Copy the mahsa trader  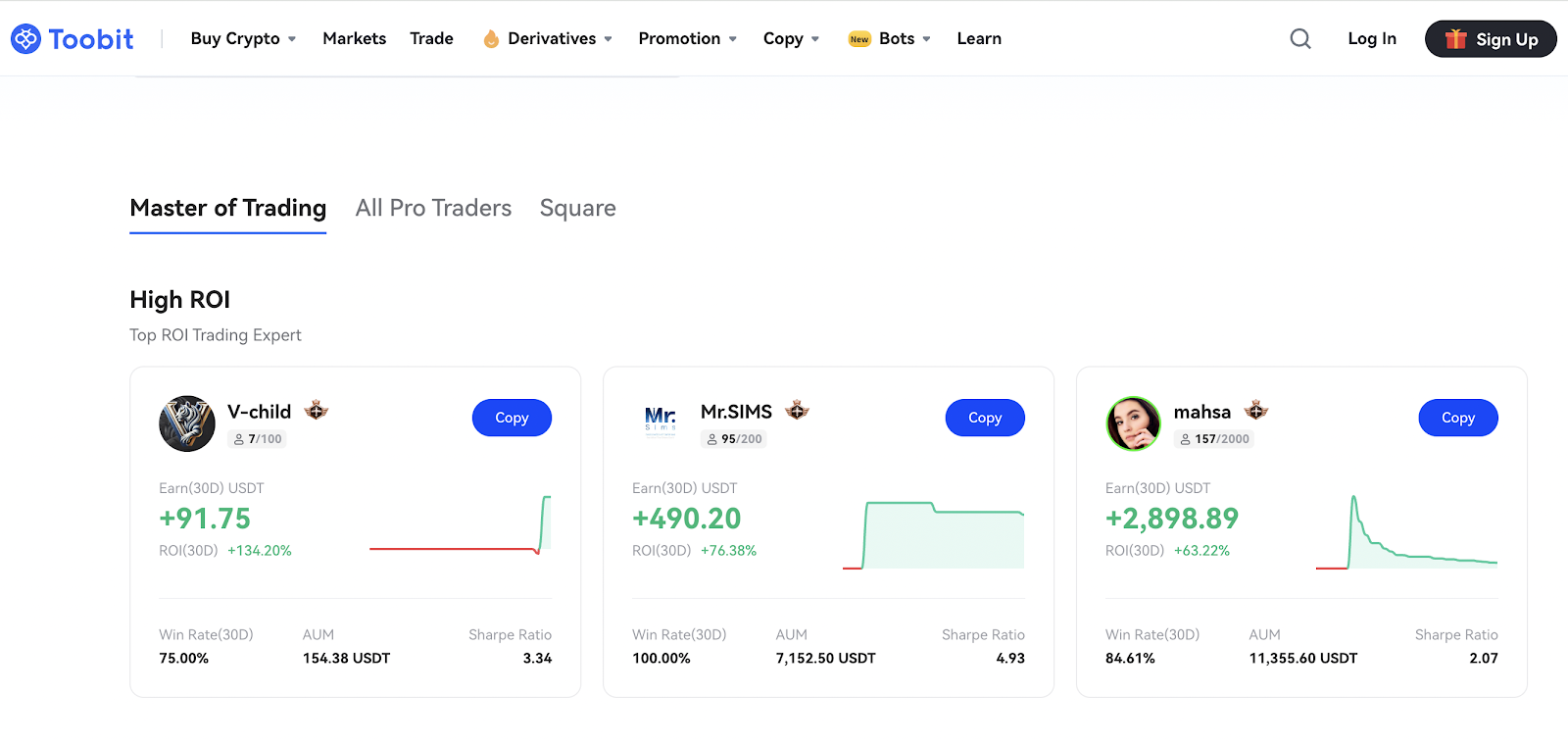[1458, 418]
